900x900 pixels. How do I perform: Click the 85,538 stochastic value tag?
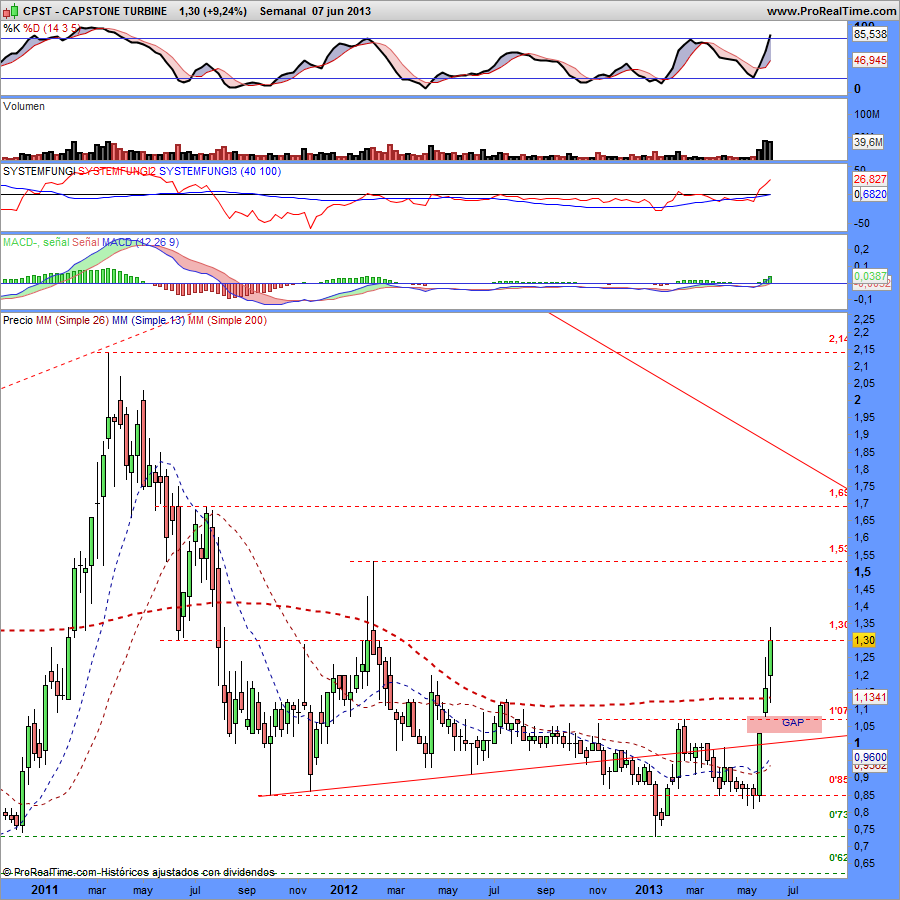(870, 34)
